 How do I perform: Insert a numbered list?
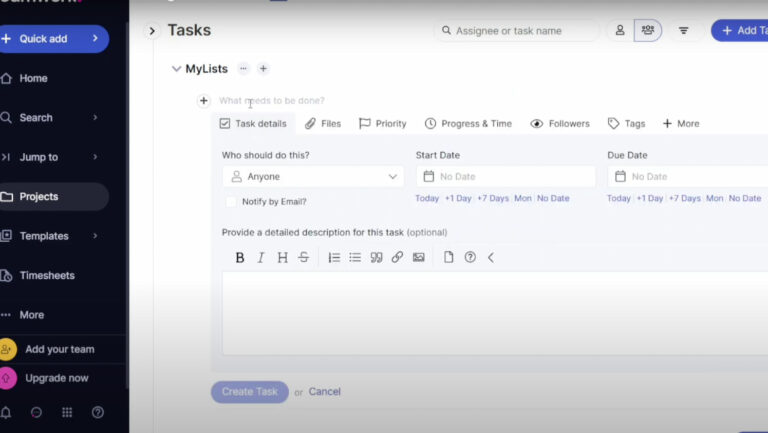[x=334, y=257]
